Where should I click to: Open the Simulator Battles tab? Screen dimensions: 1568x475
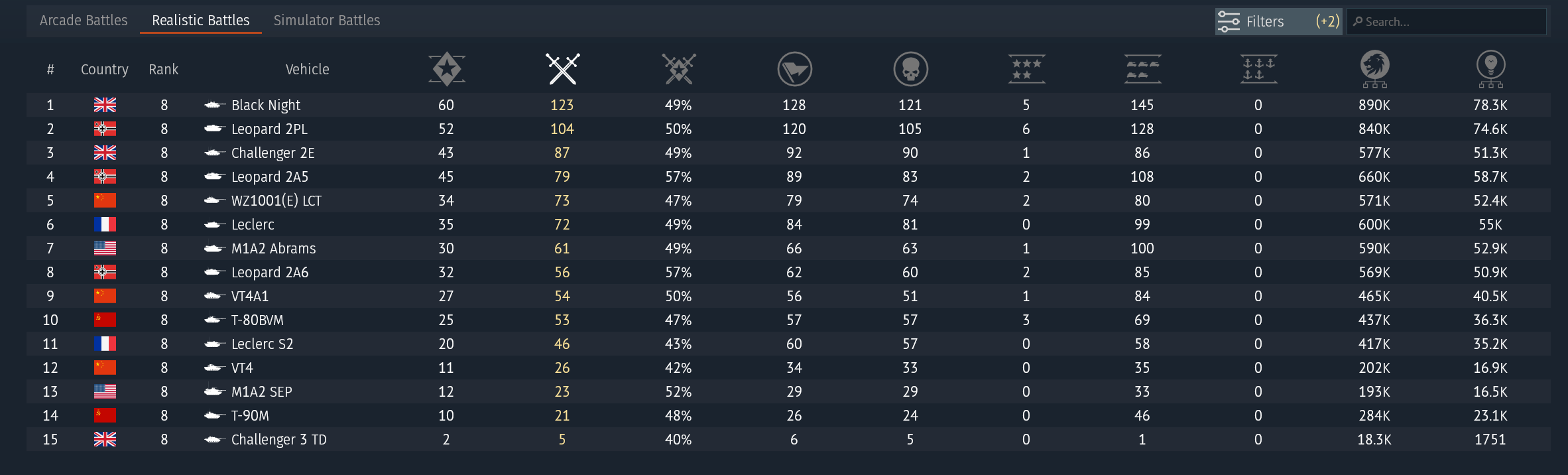pos(327,21)
